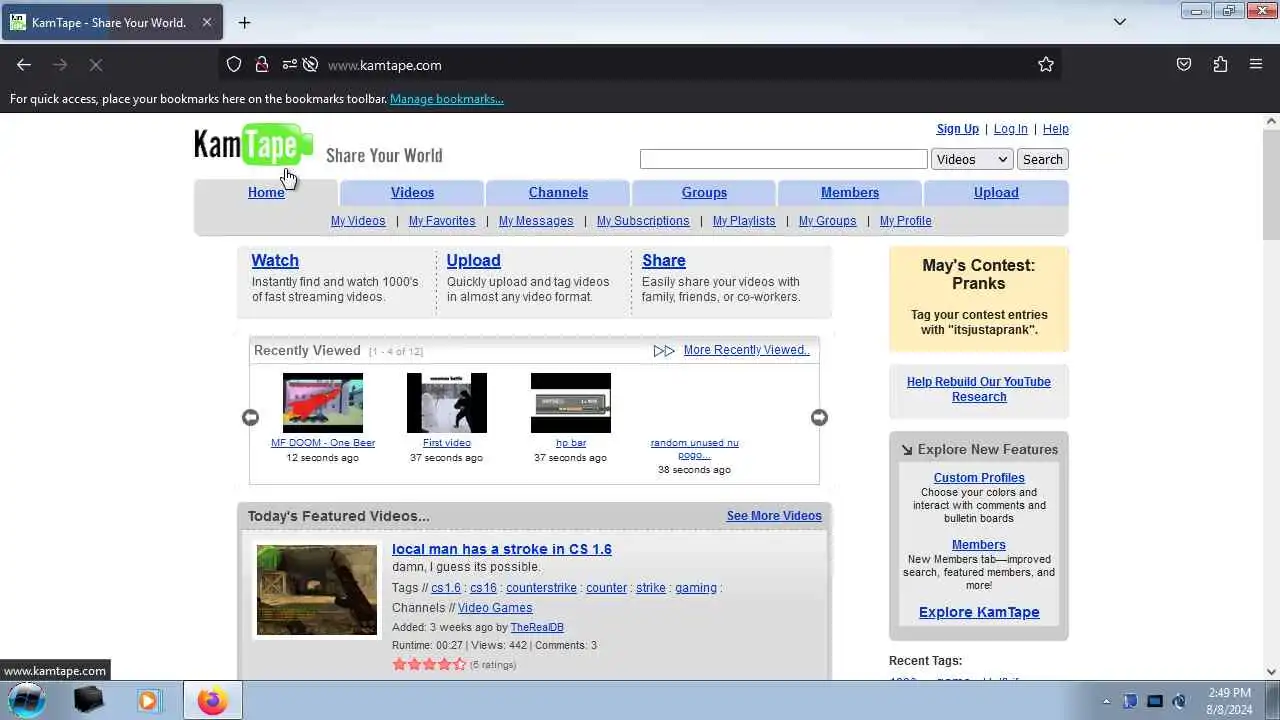
Task: Open My Profile submenu link
Action: (x=906, y=221)
